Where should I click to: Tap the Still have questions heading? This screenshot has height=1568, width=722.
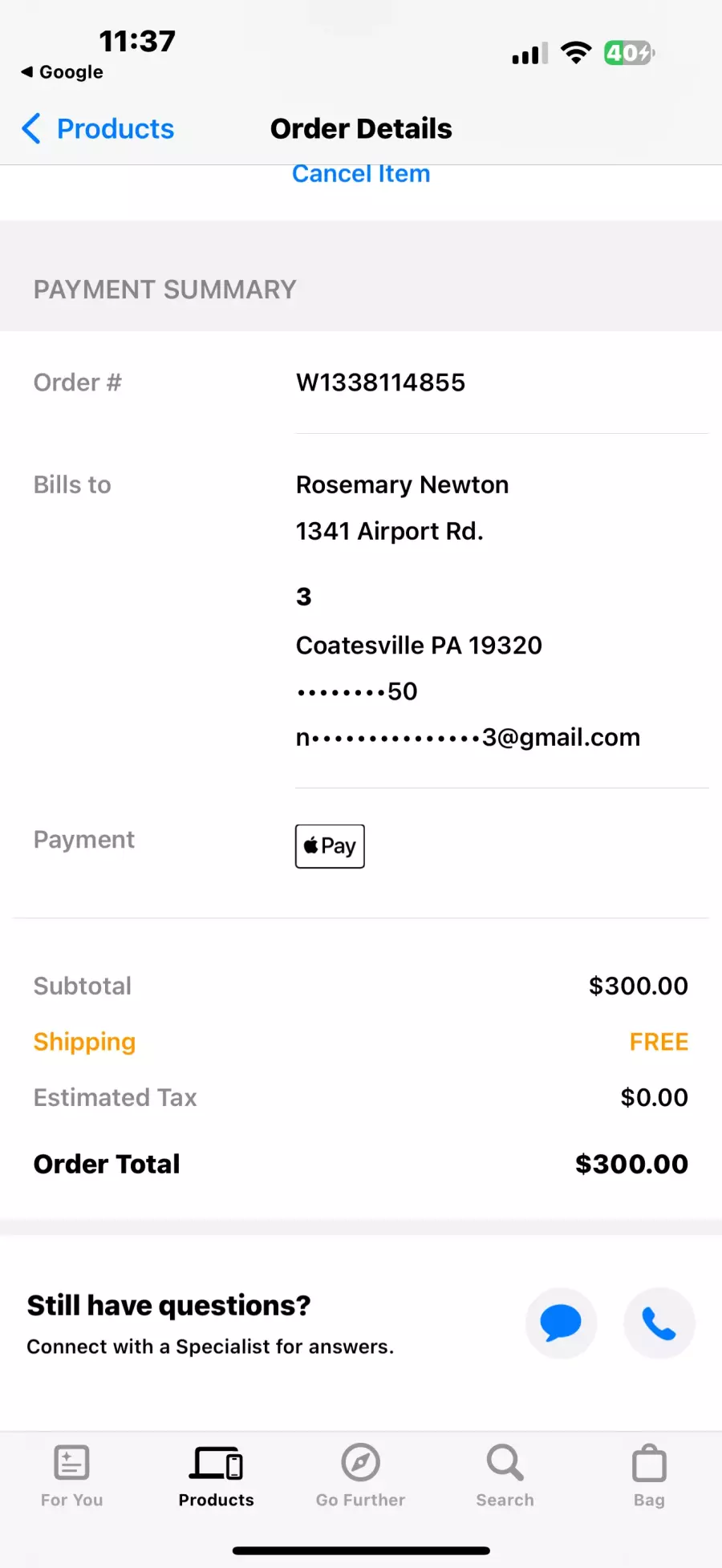(168, 1306)
